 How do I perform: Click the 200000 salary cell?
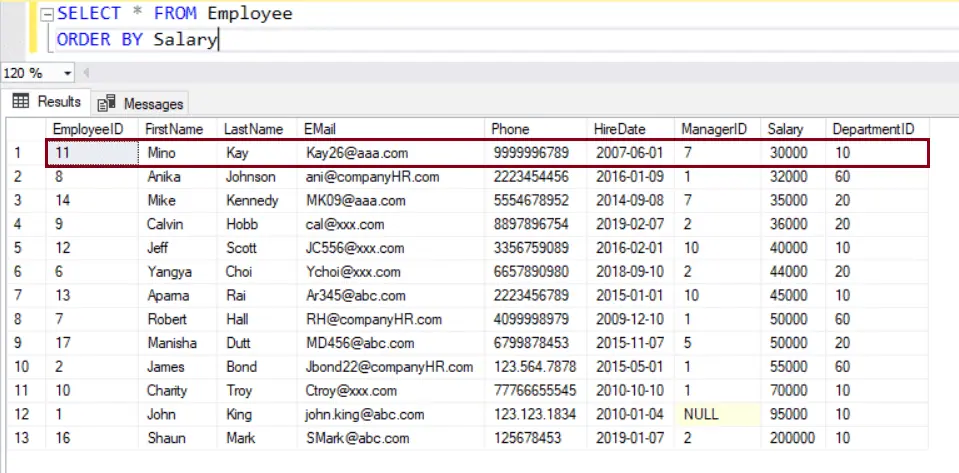tap(792, 438)
